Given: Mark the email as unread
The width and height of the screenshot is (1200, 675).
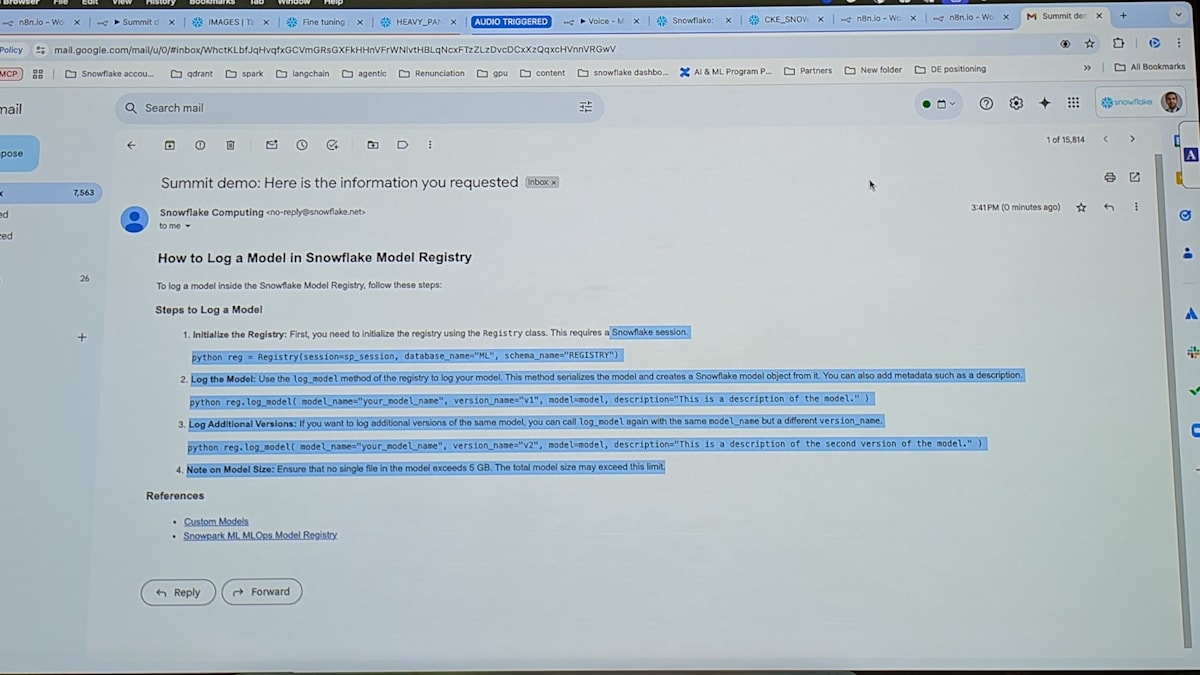Looking at the screenshot, I should click(271, 145).
